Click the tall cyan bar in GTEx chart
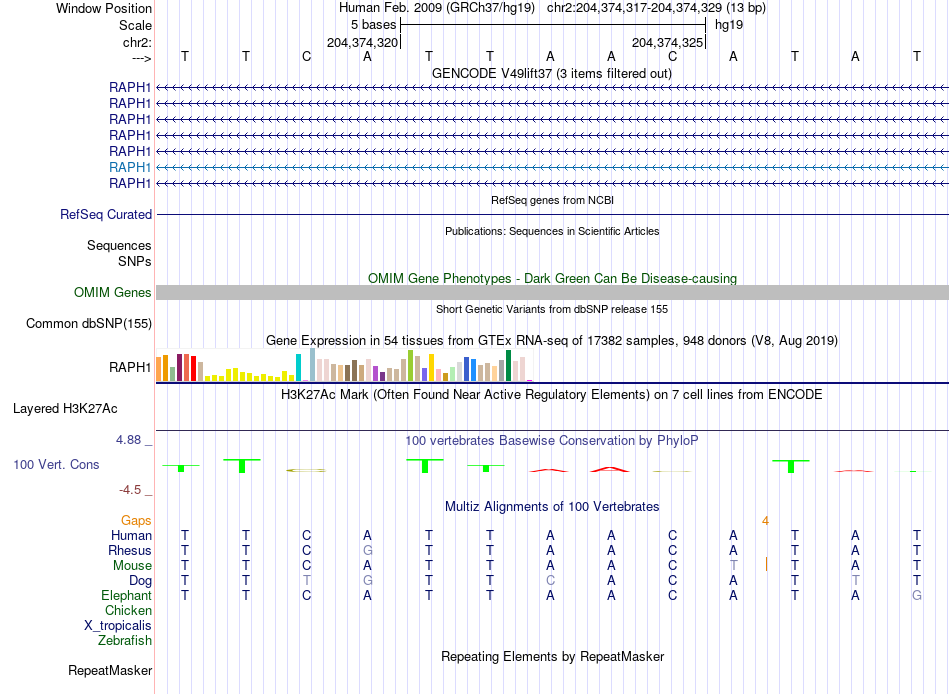950x694 pixels. pyautogui.click(x=299, y=367)
